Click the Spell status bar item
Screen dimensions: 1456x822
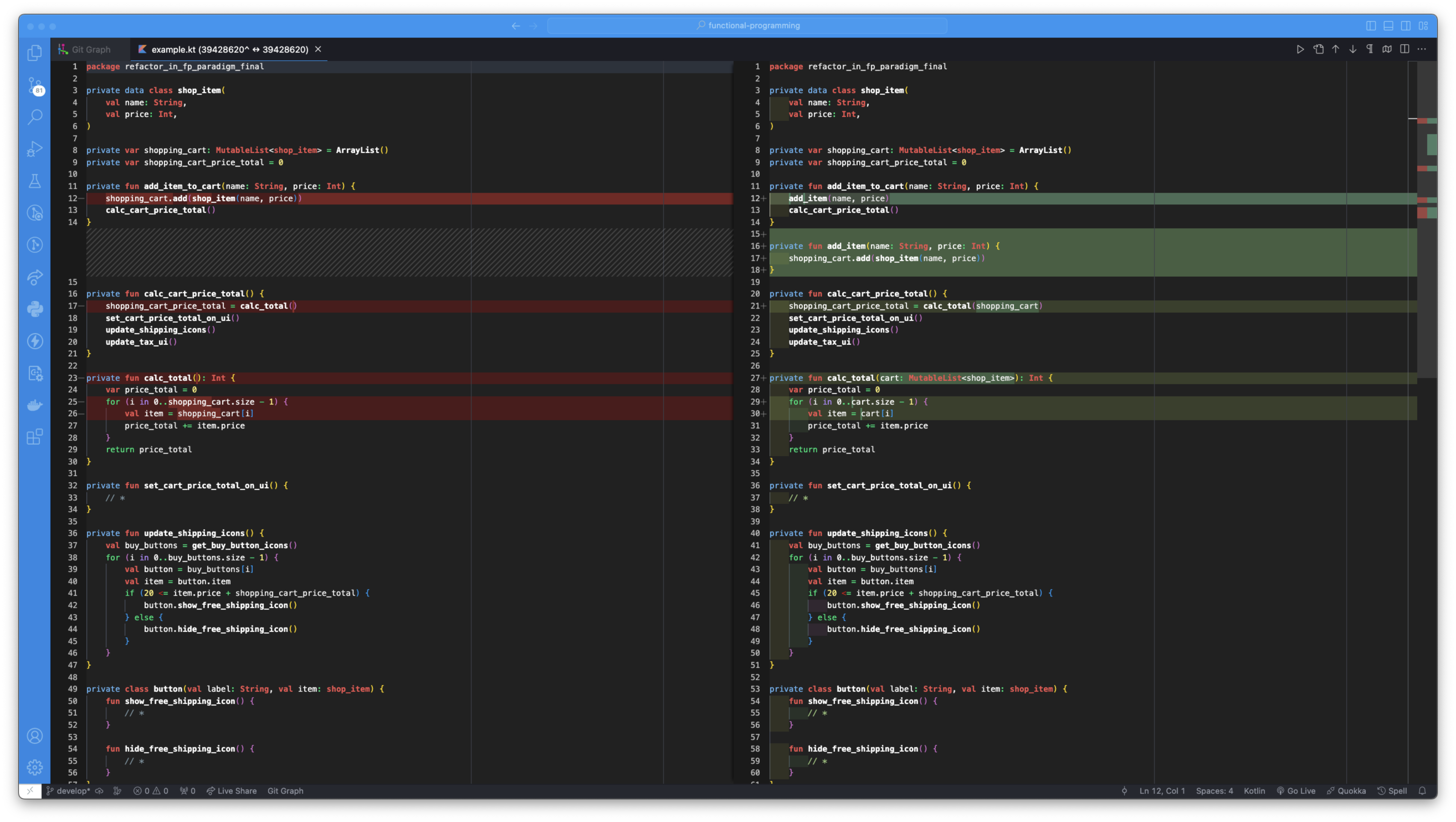click(x=1391, y=790)
